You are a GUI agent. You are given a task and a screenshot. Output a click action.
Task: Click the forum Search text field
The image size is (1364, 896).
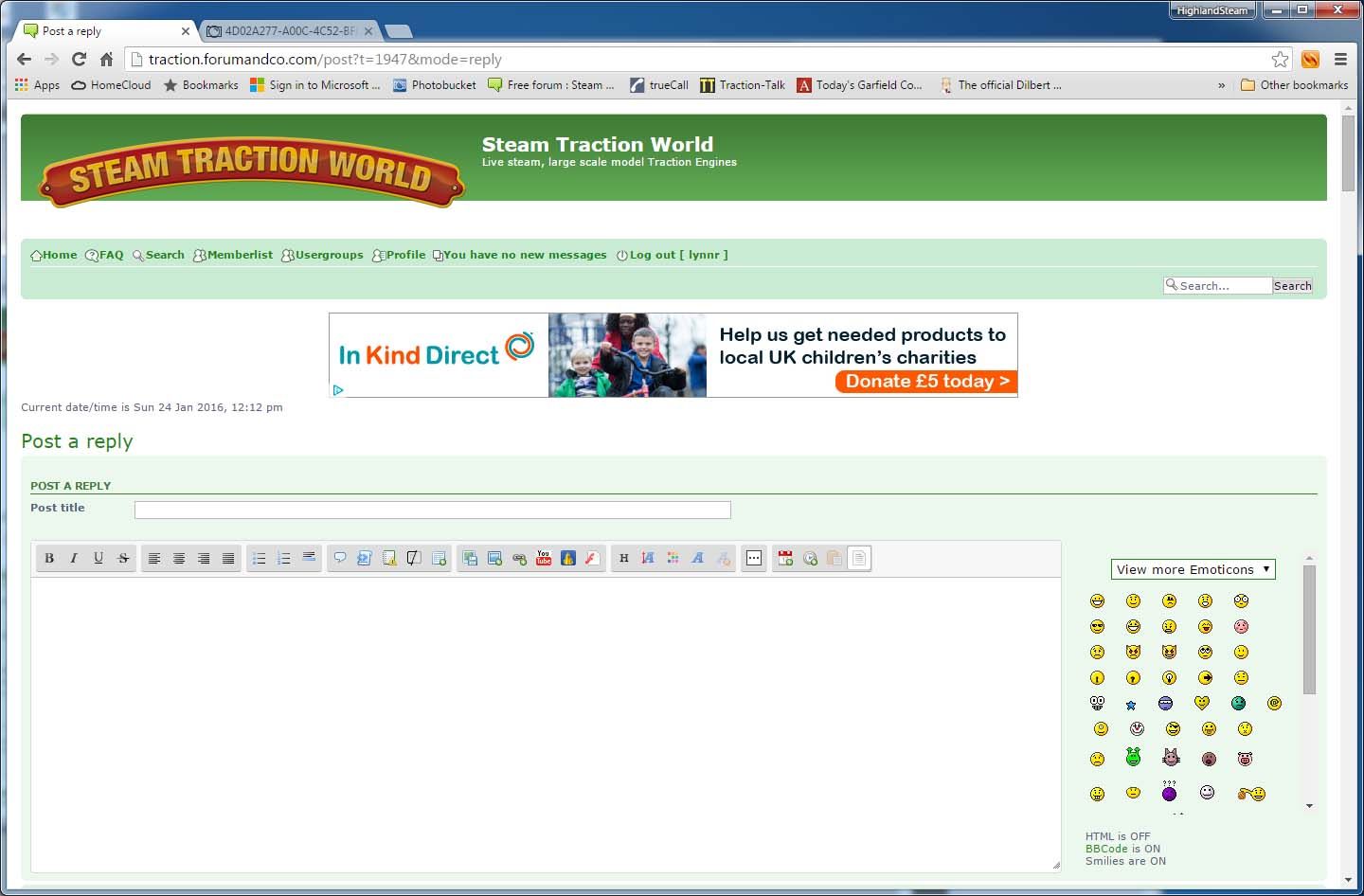pos(1218,285)
